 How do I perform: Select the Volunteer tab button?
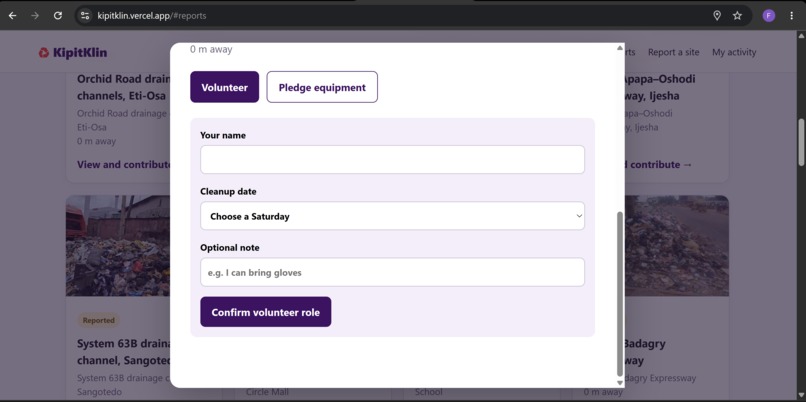coord(225,87)
